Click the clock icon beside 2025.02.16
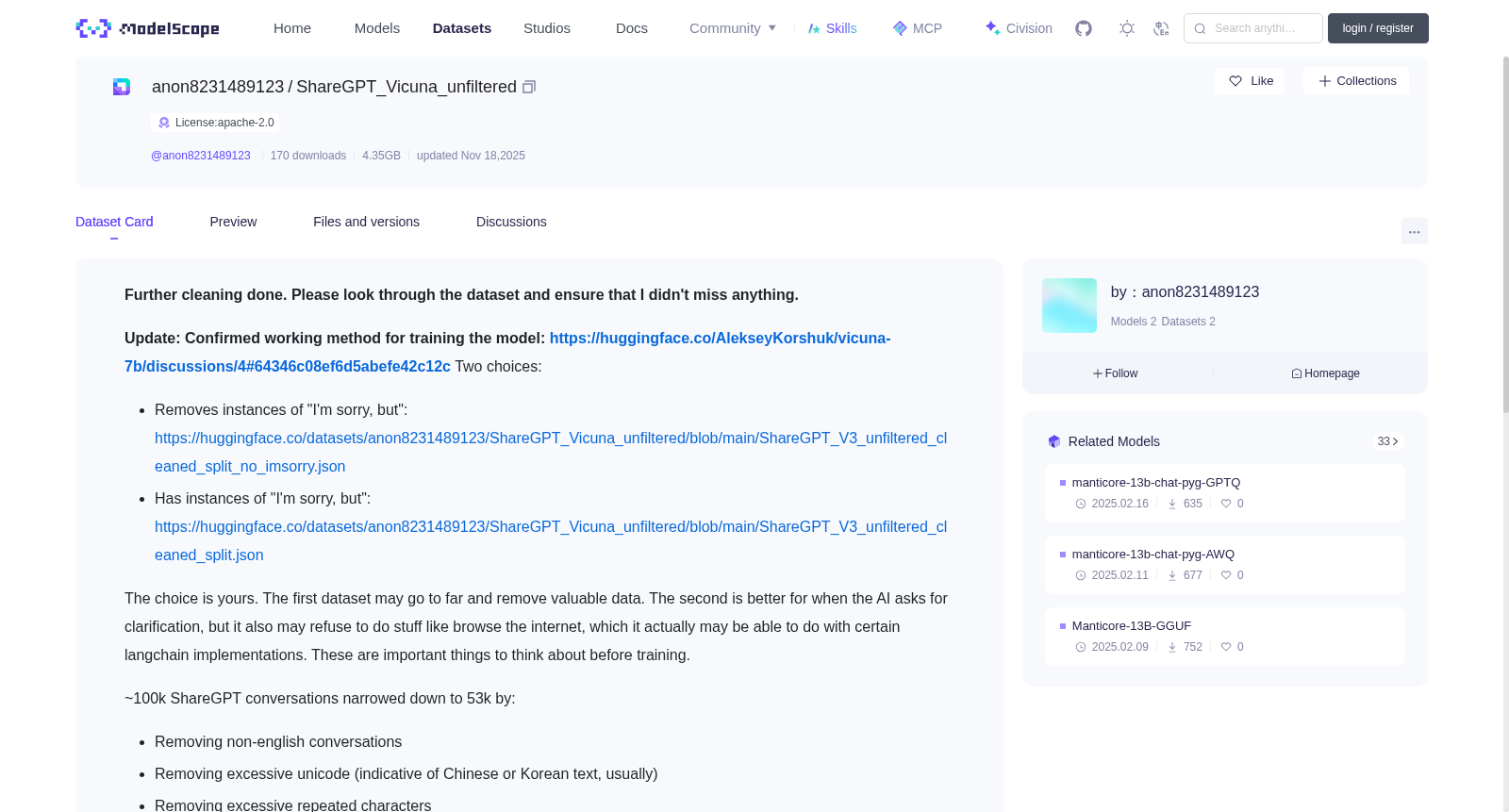Image resolution: width=1509 pixels, height=812 pixels. tap(1081, 504)
